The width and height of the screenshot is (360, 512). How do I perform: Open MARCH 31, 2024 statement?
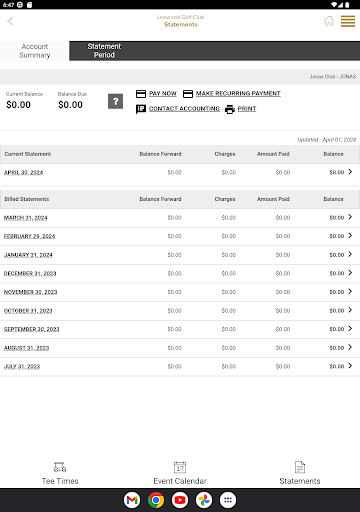26,218
